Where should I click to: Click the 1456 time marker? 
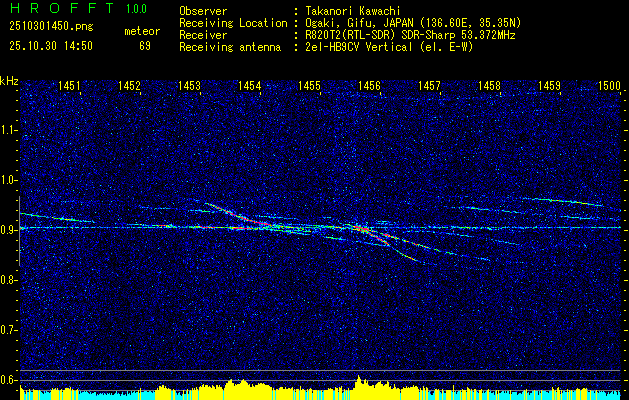click(x=369, y=85)
